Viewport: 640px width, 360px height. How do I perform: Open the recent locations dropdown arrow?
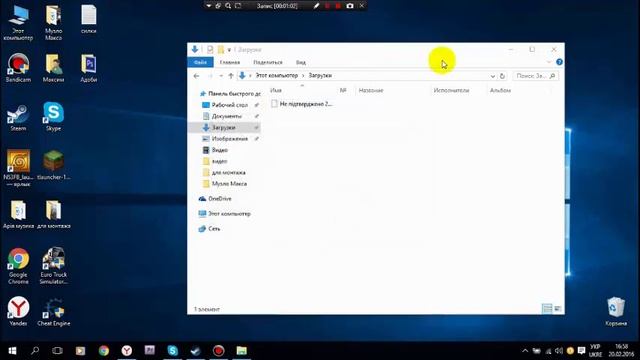click(221, 76)
